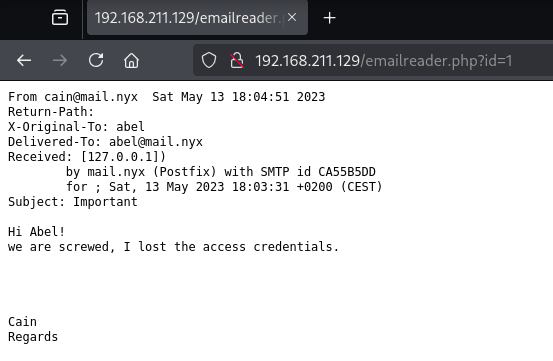Screen dimensions: 553x361
Task: Open the Firefox View tab list icon
Action: pos(60,18)
